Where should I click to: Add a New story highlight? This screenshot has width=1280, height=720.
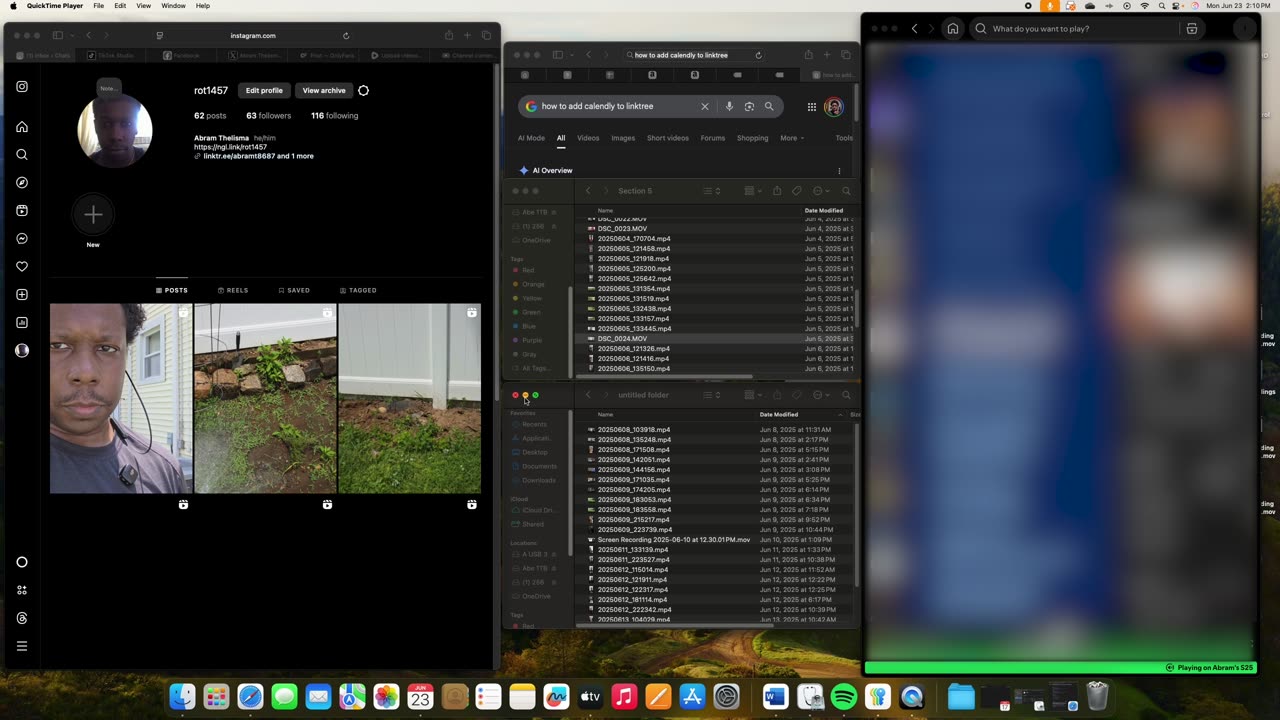point(93,214)
